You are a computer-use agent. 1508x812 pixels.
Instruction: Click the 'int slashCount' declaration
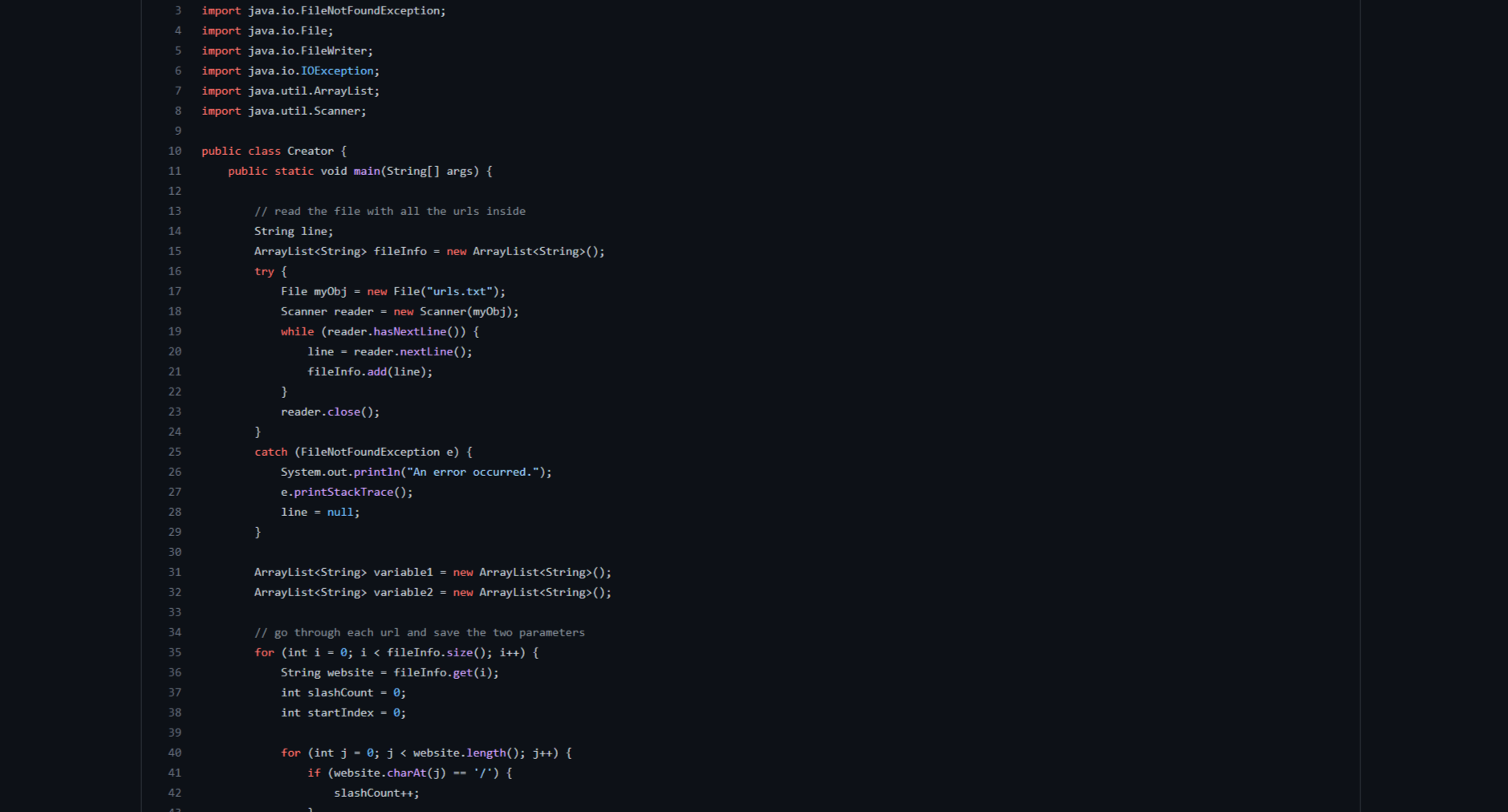(343, 692)
